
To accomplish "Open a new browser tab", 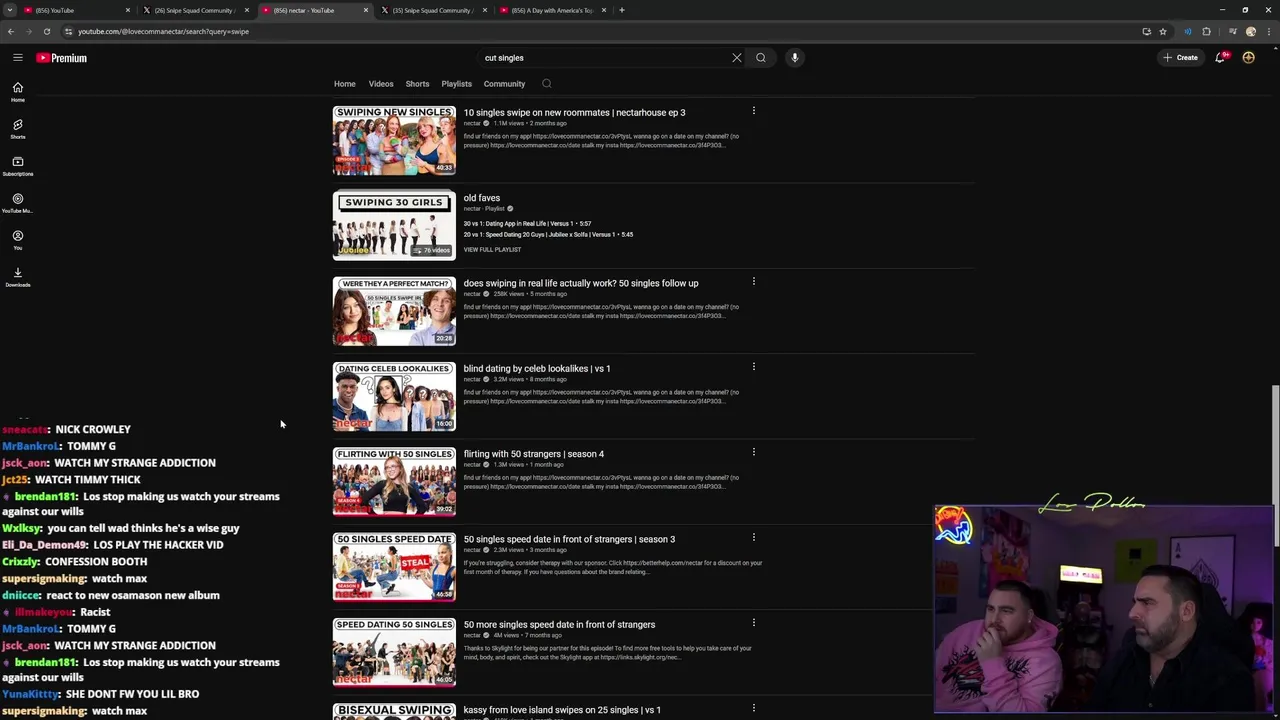I will tap(622, 10).
